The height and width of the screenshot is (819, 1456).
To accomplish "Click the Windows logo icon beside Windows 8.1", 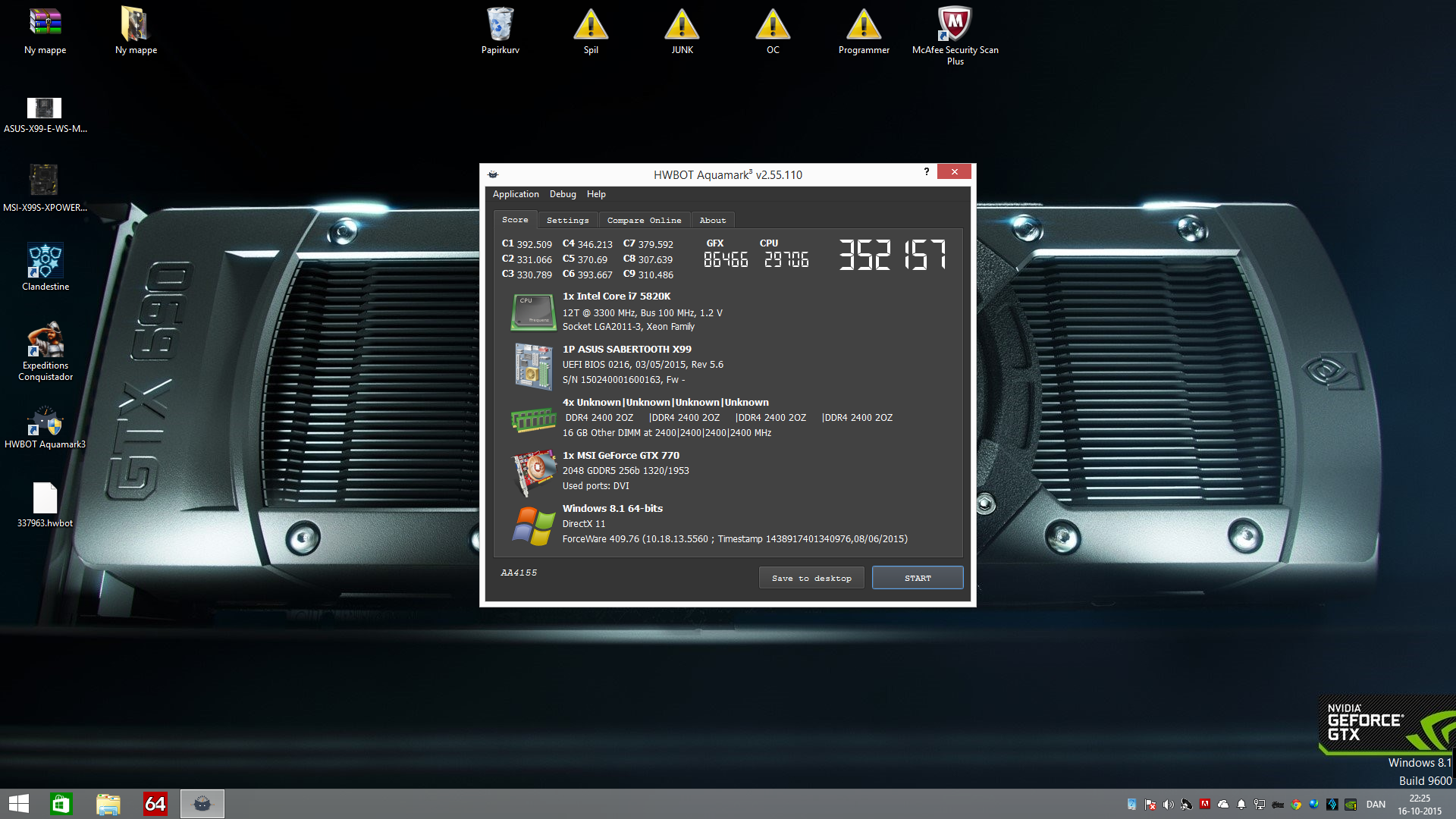I will (533, 526).
